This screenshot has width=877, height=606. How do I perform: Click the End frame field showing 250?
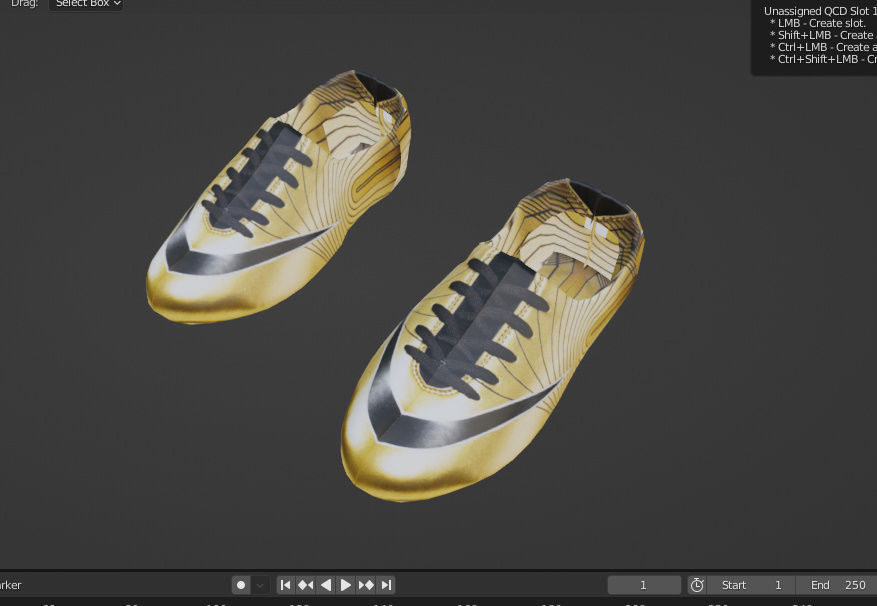[837, 585]
